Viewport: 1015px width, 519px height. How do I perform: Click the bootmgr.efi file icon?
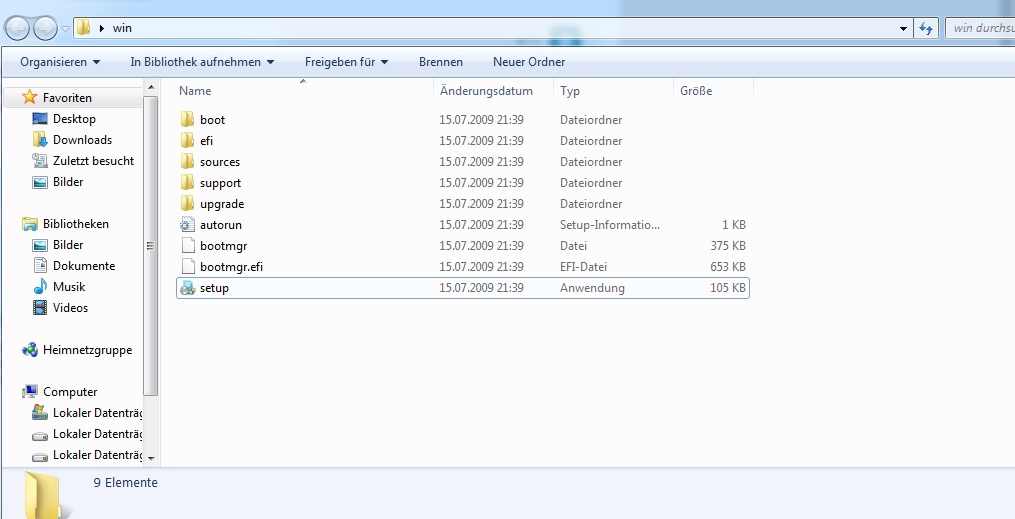tap(187, 267)
